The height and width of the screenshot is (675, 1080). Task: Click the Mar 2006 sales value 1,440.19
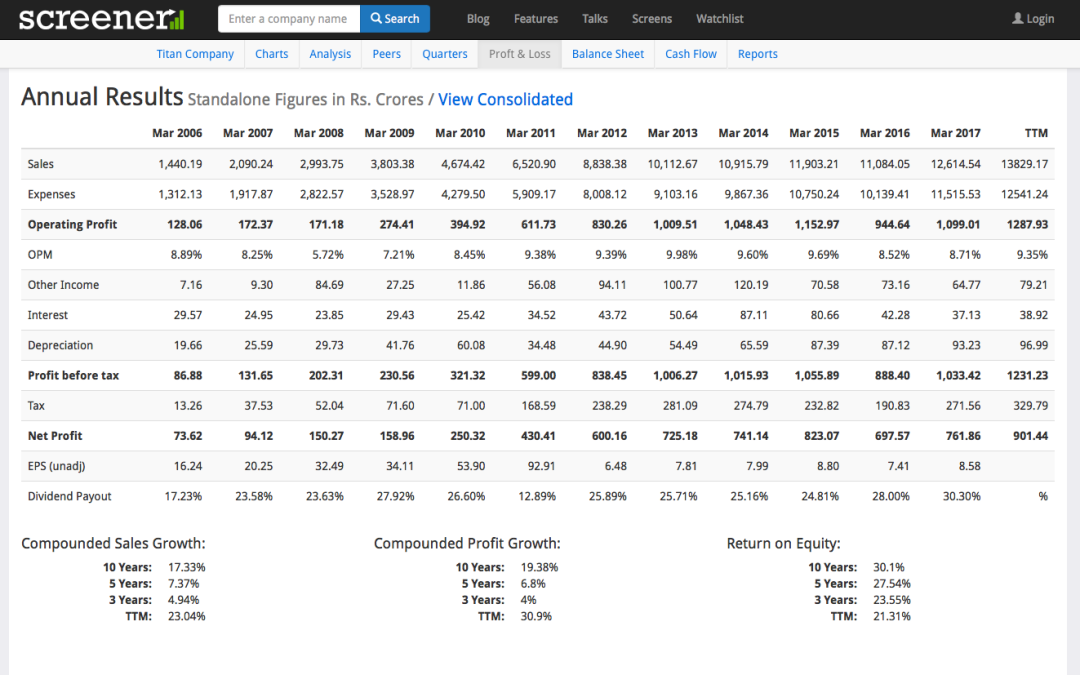click(x=180, y=164)
